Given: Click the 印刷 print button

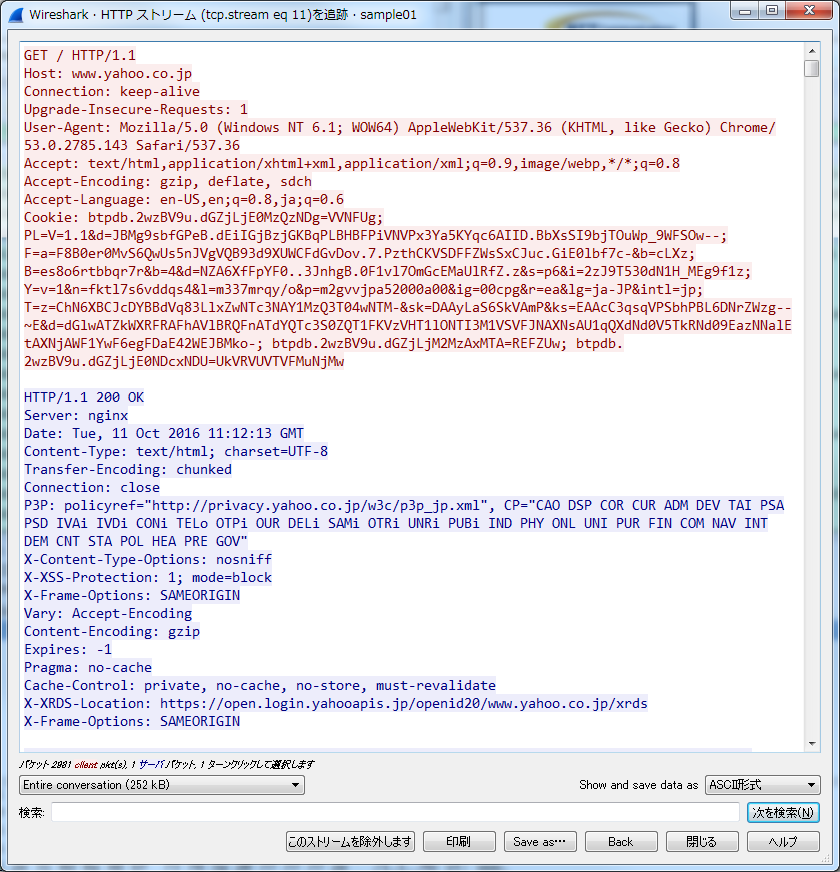Looking at the screenshot, I should coord(459,841).
